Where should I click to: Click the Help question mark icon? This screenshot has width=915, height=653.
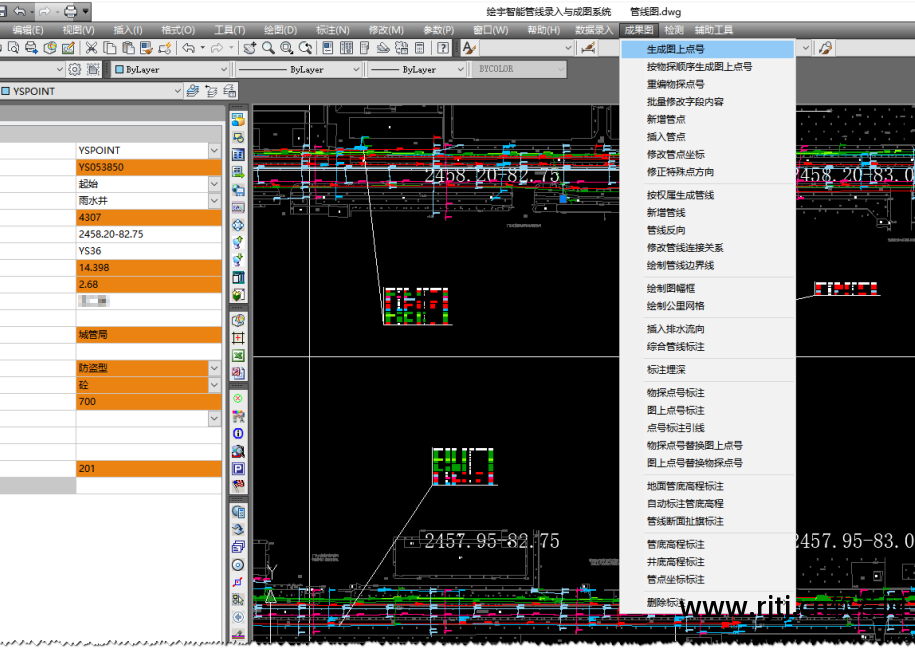442,48
